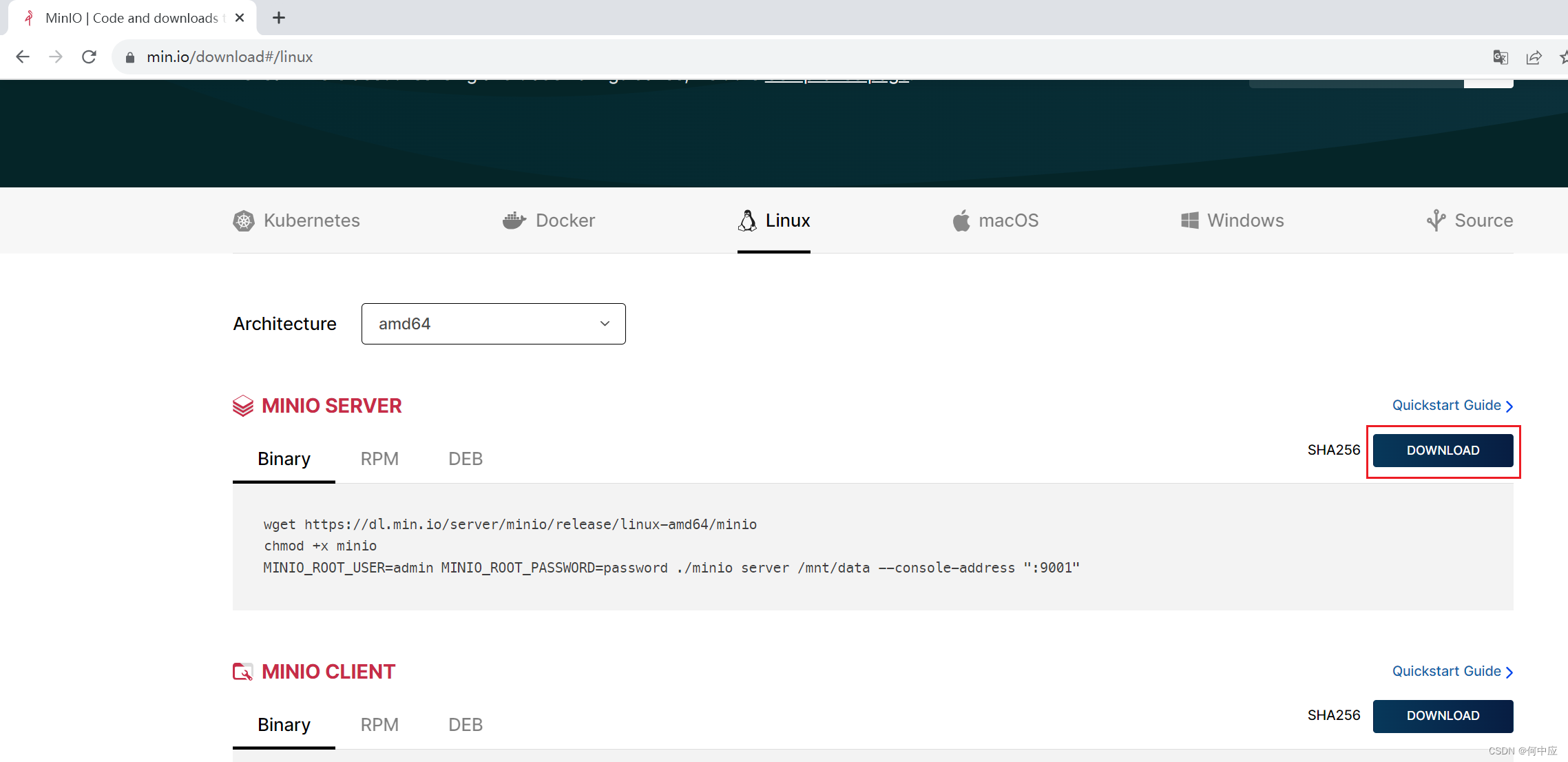Go back with the browser back arrow
Image resolution: width=1568 pixels, height=762 pixels.
pyautogui.click(x=23, y=56)
